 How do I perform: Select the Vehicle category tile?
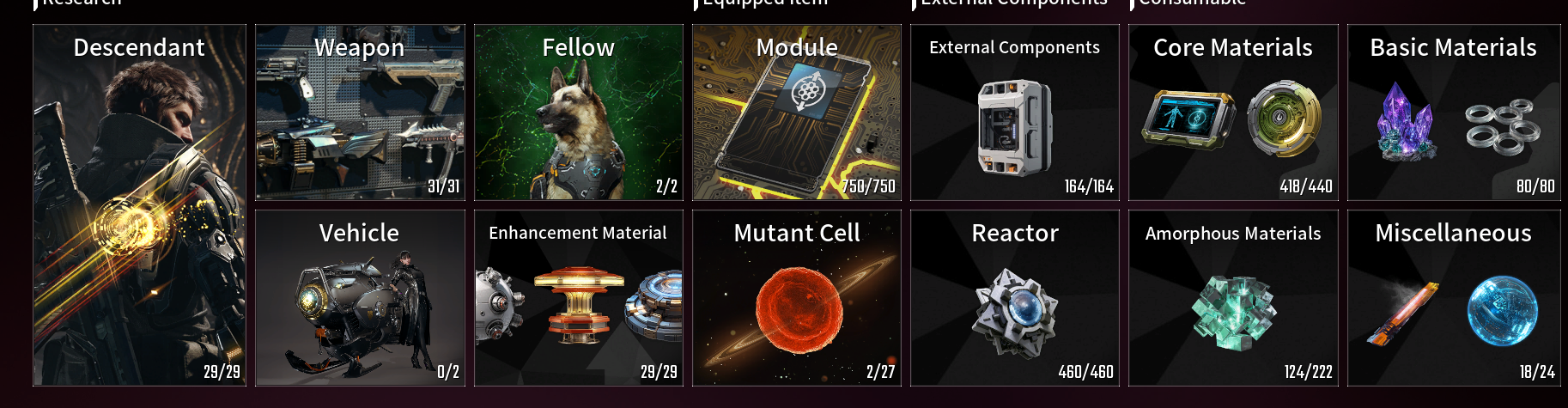click(360, 298)
